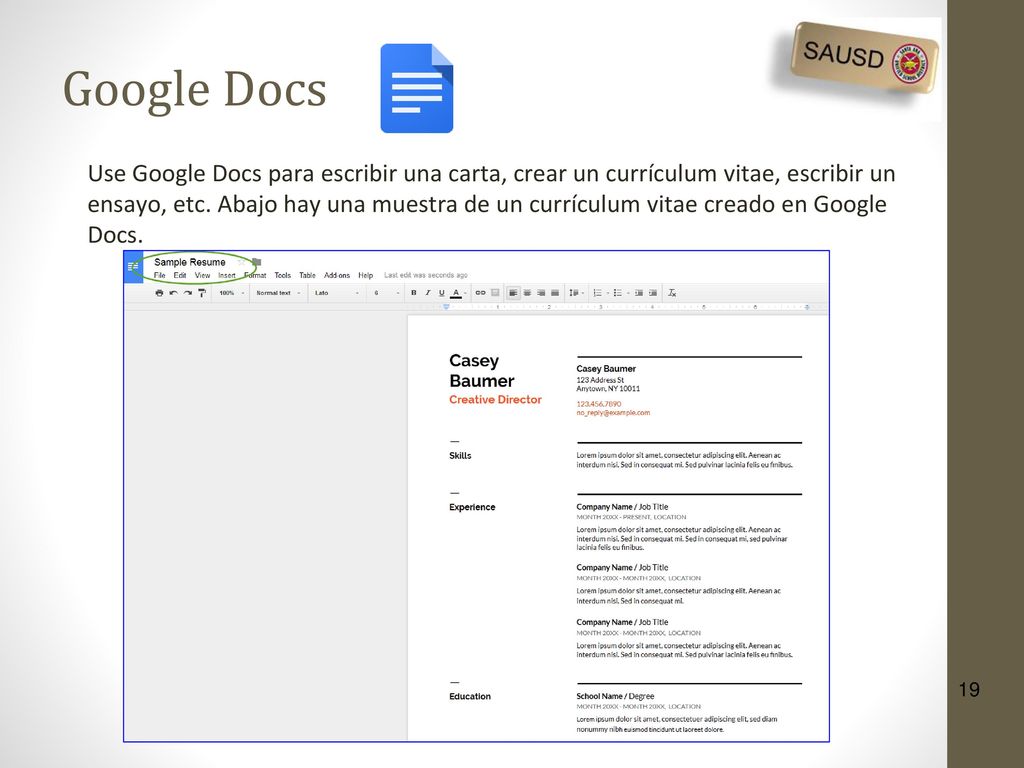The image size is (1024, 768).
Task: Click the left indent marker on ruler
Action: [447, 306]
